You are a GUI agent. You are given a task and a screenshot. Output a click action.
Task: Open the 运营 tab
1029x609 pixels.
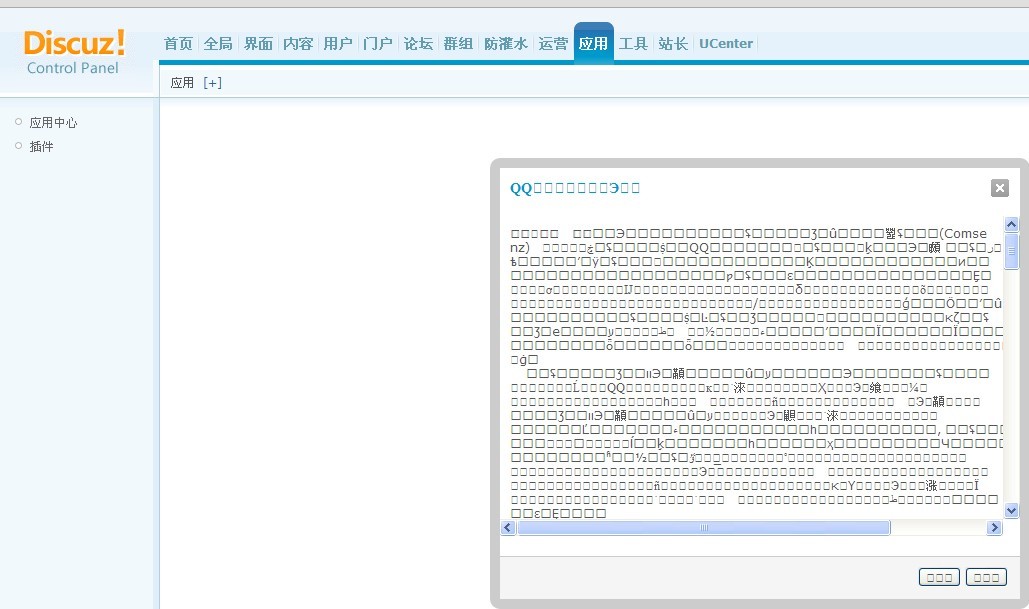point(553,43)
